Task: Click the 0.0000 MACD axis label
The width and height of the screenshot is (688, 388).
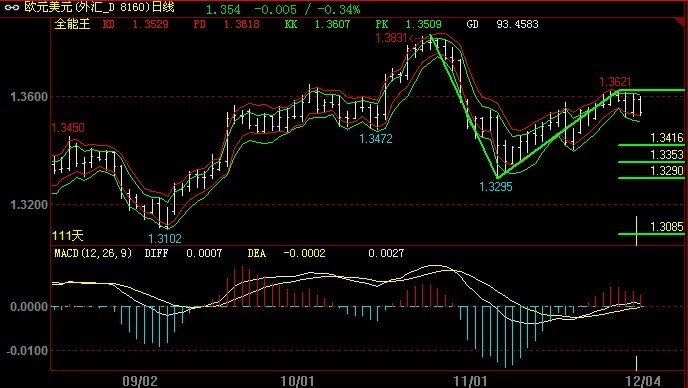Action: 29,307
